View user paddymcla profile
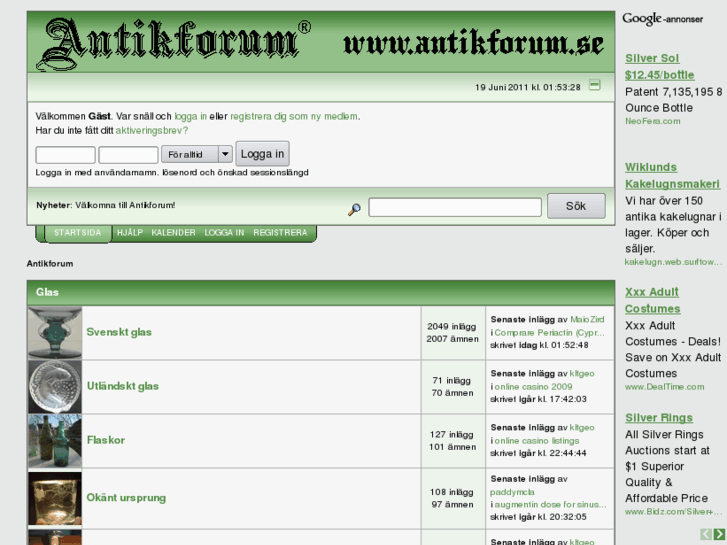727x545 pixels. (512, 492)
